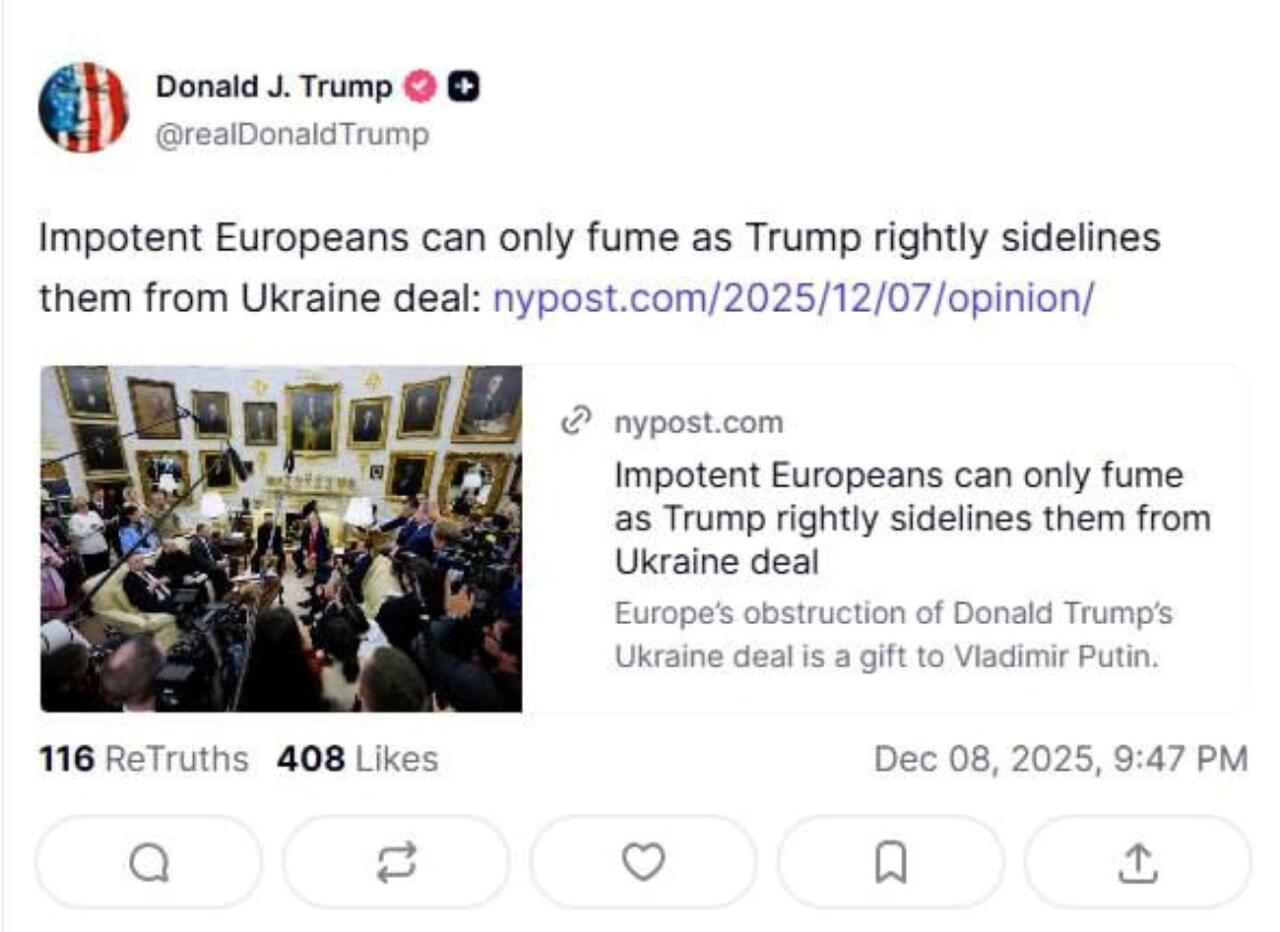Click the post body text

(600, 240)
